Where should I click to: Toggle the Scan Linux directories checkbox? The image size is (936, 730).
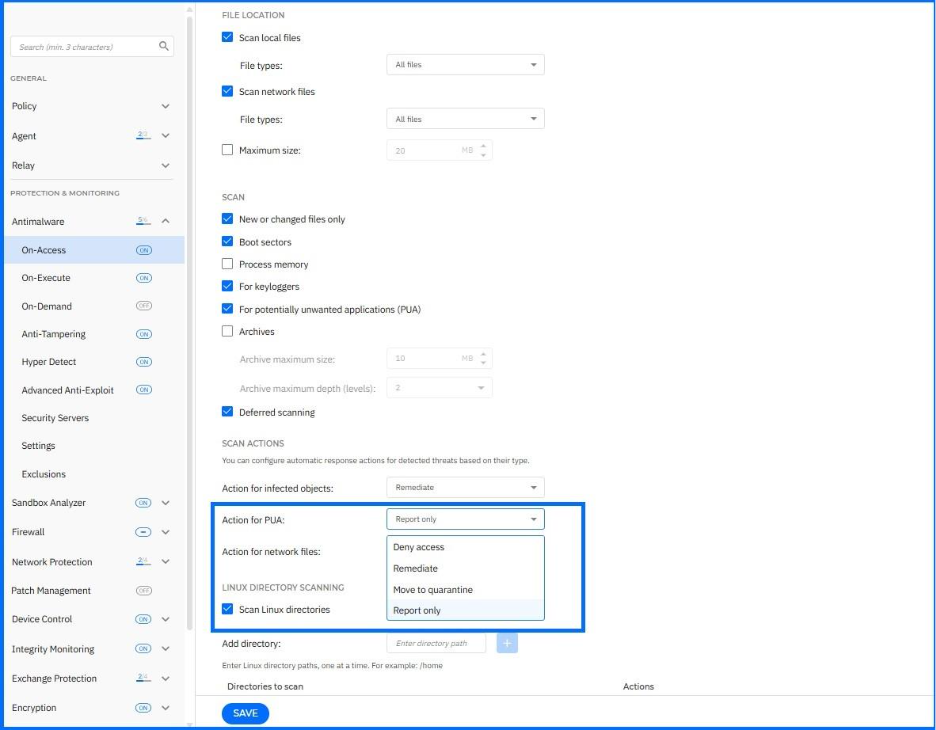(x=227, y=609)
